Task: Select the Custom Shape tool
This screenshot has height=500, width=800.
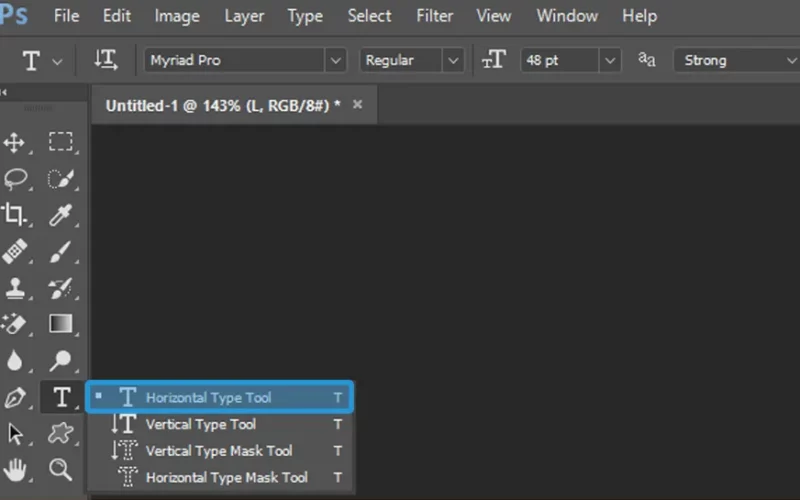Action: pyautogui.click(x=61, y=434)
